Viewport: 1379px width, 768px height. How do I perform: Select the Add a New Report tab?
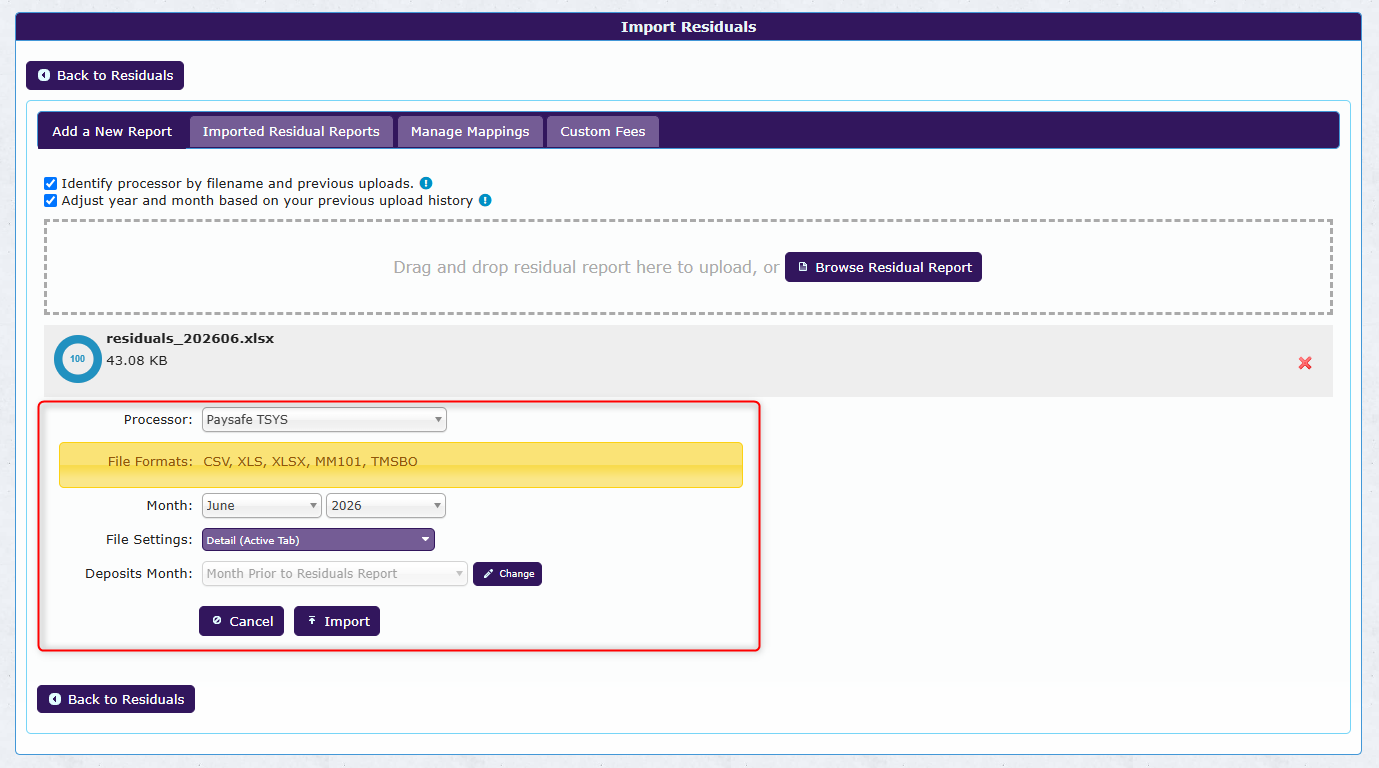(112, 131)
